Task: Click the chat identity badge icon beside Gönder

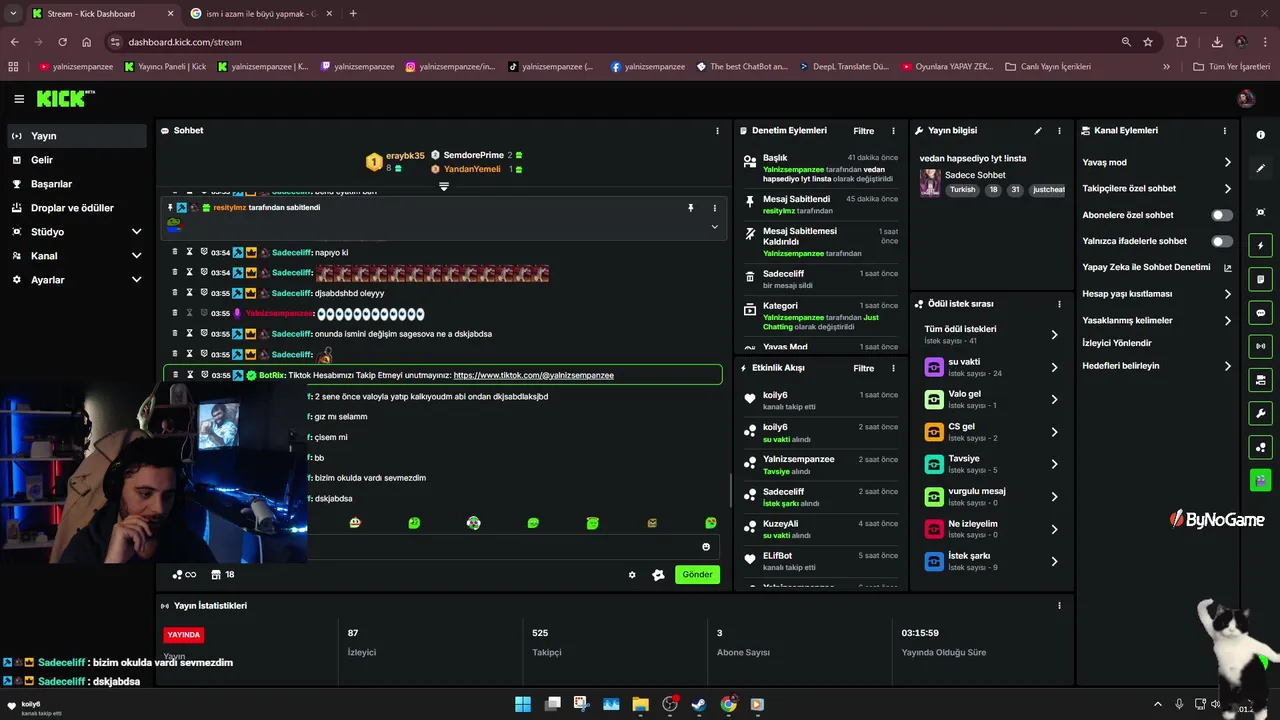Action: 658,575
